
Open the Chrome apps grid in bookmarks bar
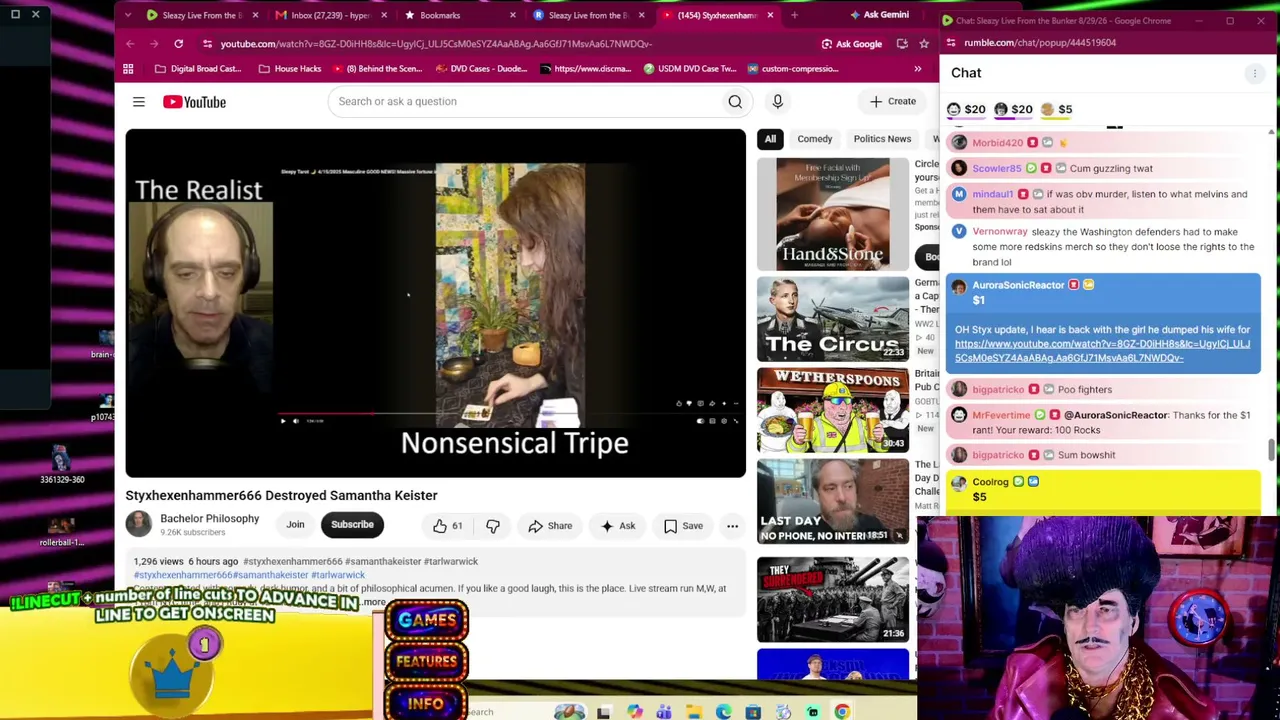pos(128,69)
